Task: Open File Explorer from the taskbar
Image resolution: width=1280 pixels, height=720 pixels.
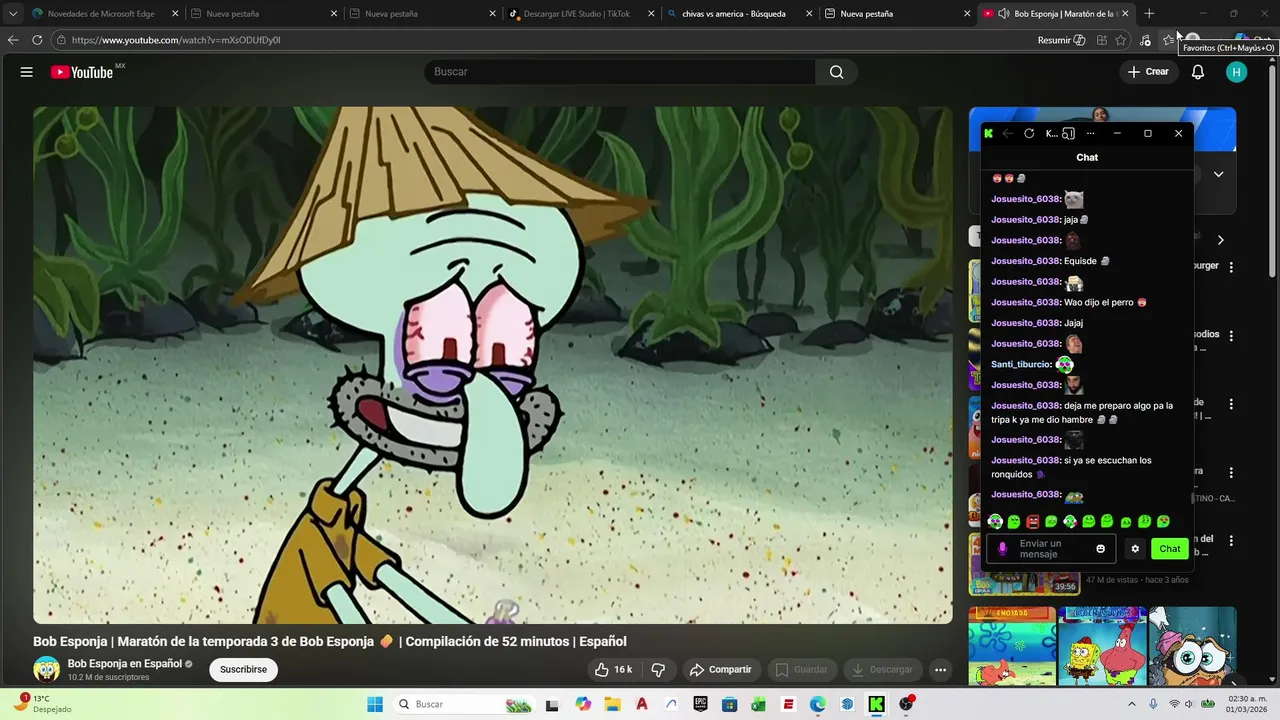Action: [x=612, y=704]
